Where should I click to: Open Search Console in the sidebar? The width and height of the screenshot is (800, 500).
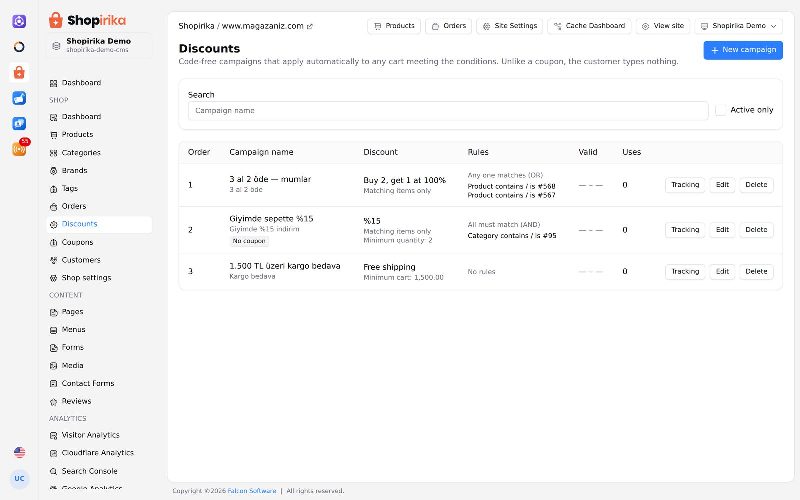pyautogui.click(x=99, y=471)
